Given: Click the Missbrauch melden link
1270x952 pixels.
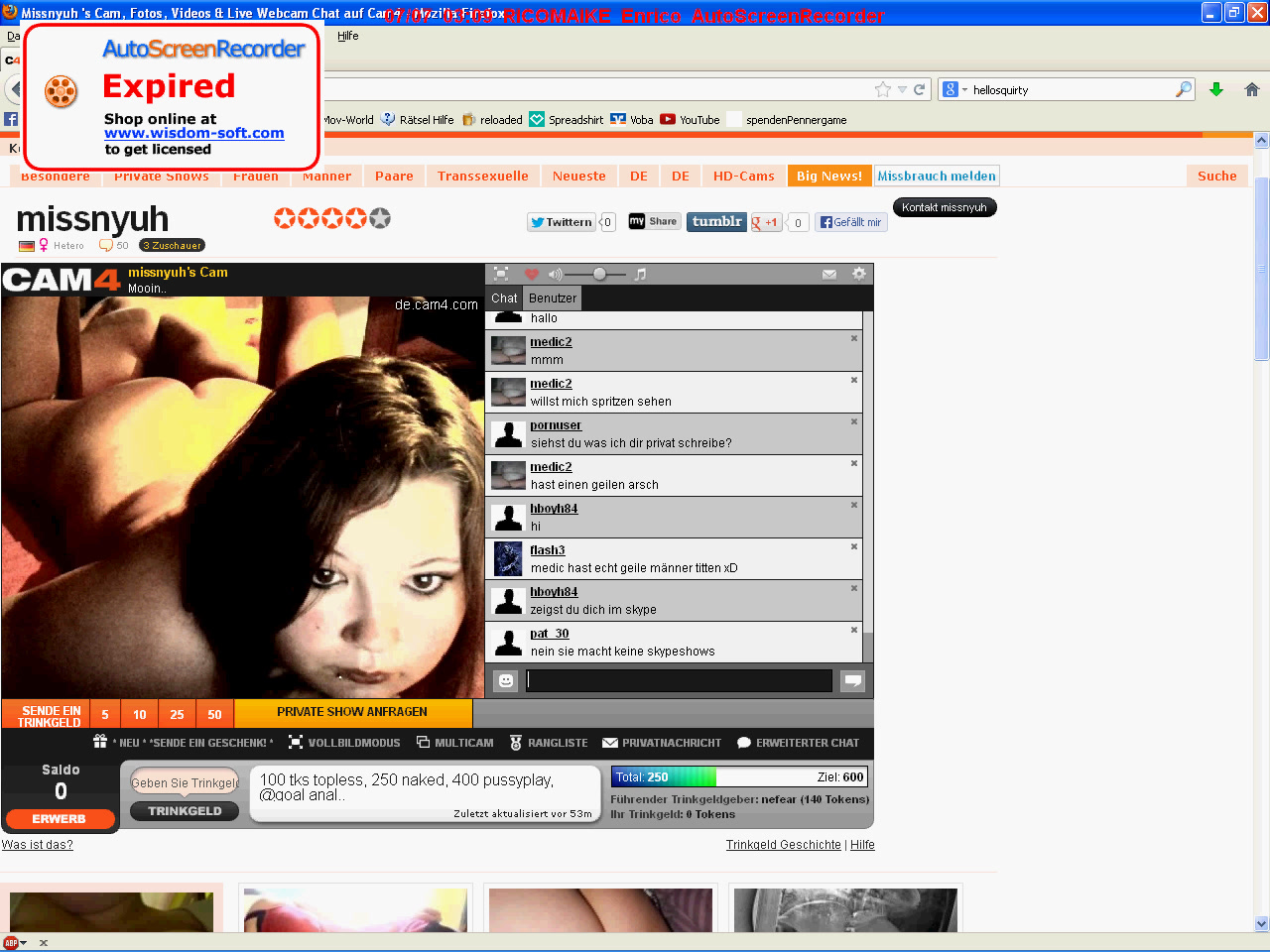Looking at the screenshot, I should [936, 176].
